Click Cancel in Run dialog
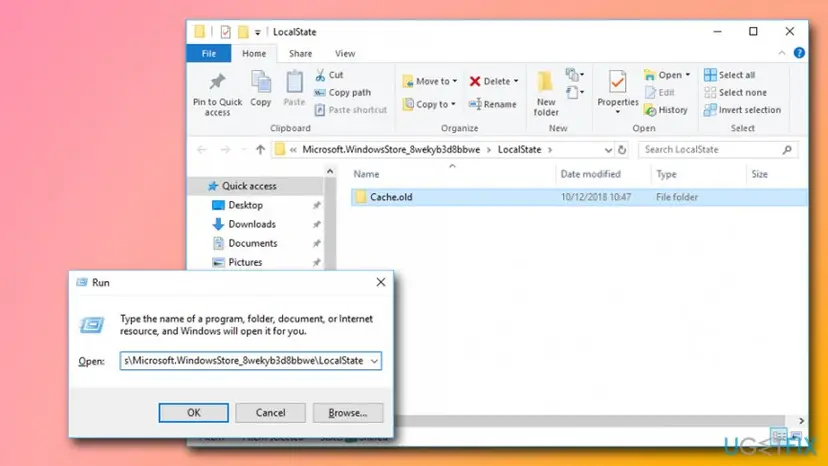828x466 pixels. coord(270,413)
